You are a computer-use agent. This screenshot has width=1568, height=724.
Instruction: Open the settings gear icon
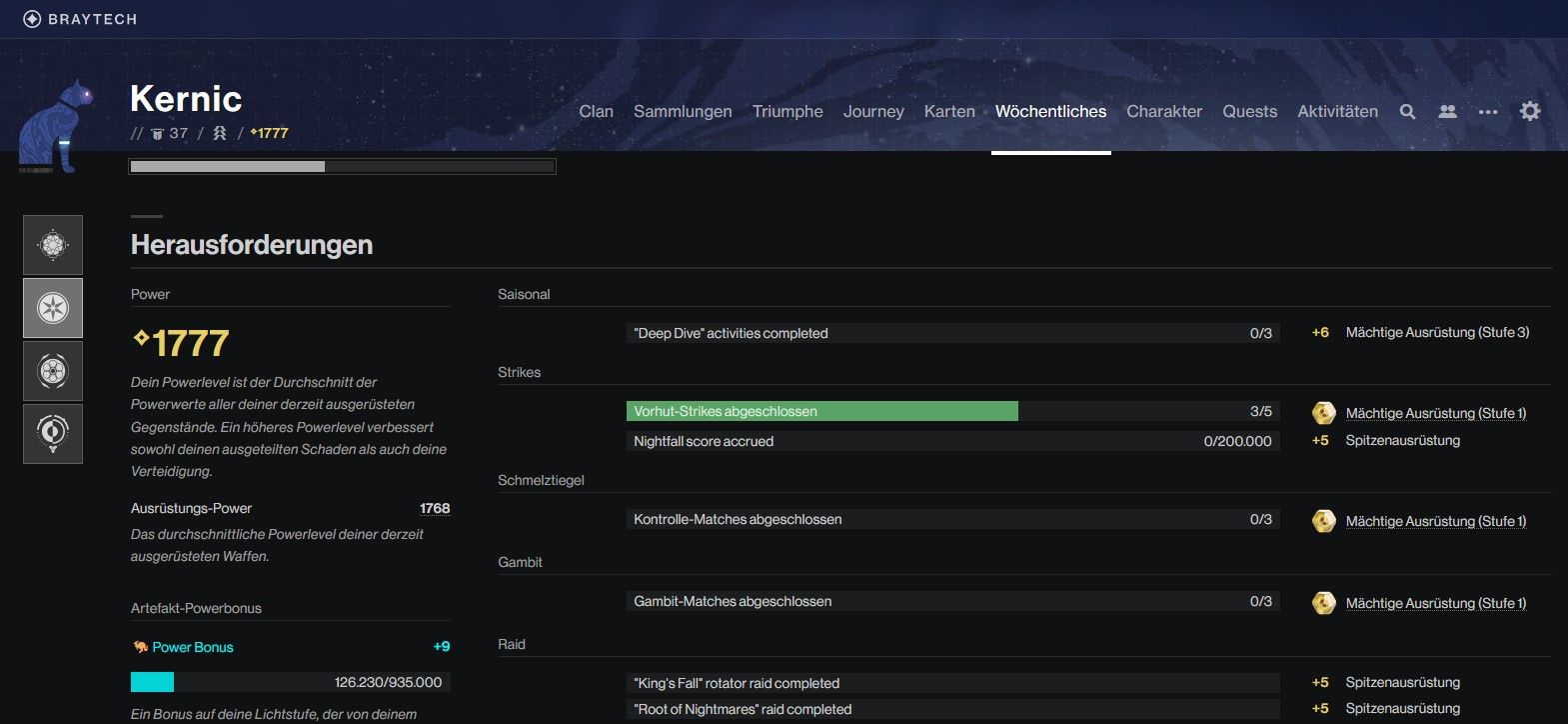(x=1530, y=111)
